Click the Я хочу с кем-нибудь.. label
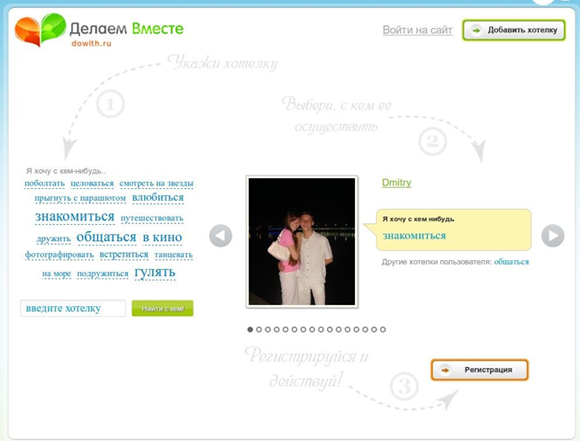580x441 pixels. coord(66,171)
